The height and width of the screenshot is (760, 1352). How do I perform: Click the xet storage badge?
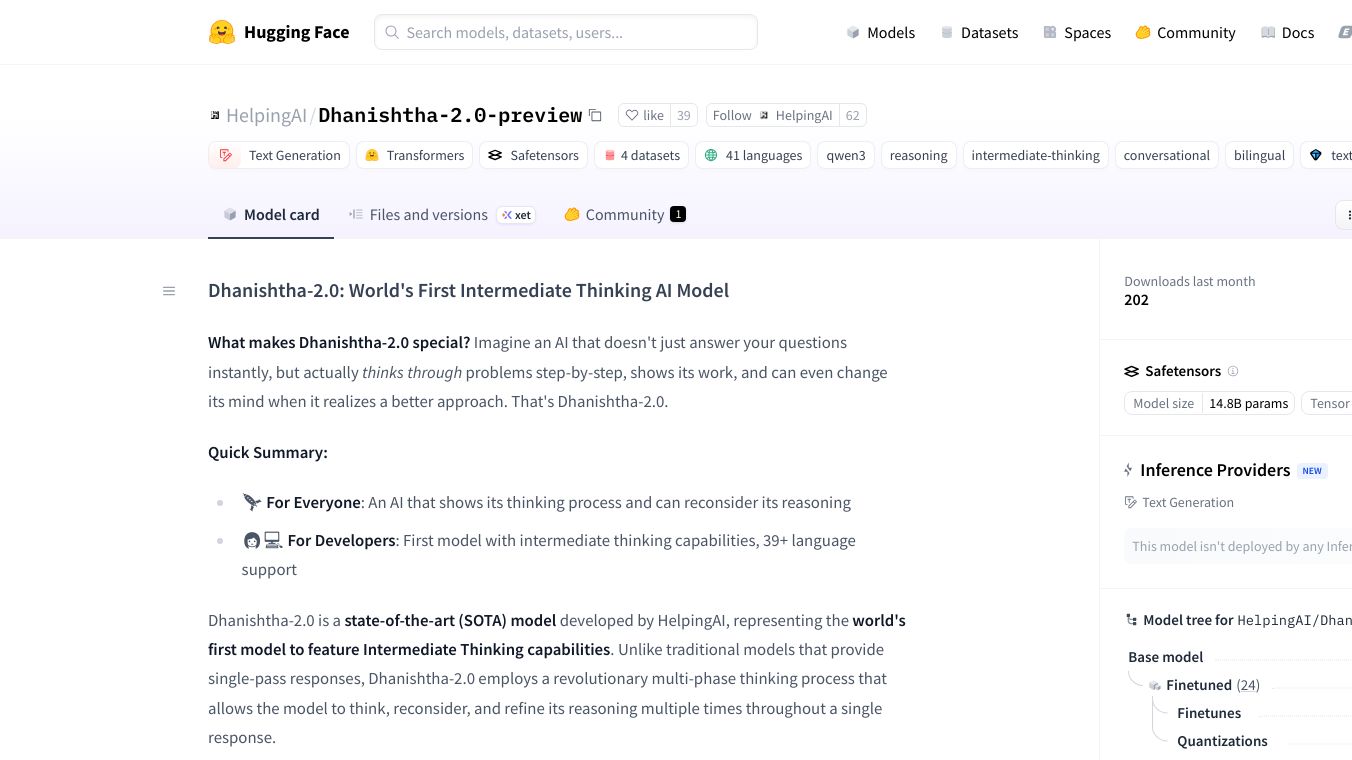tap(517, 215)
